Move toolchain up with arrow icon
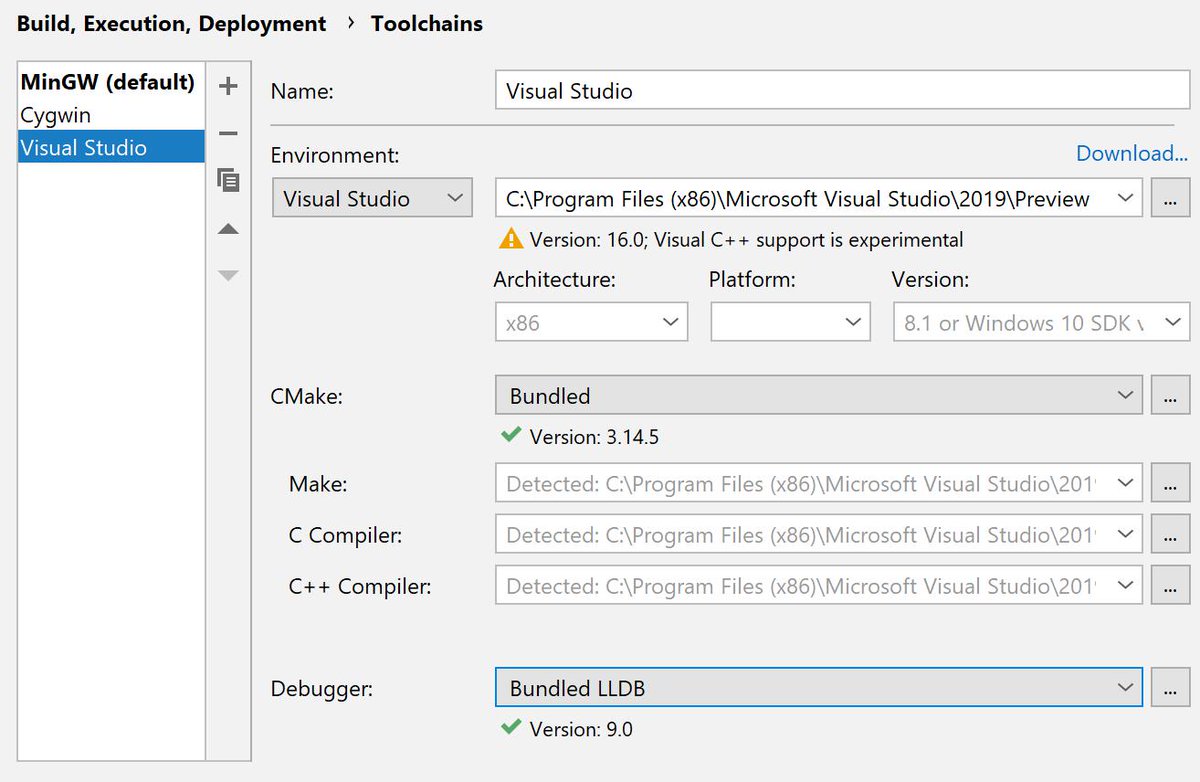The image size is (1200, 782). pyautogui.click(x=228, y=229)
